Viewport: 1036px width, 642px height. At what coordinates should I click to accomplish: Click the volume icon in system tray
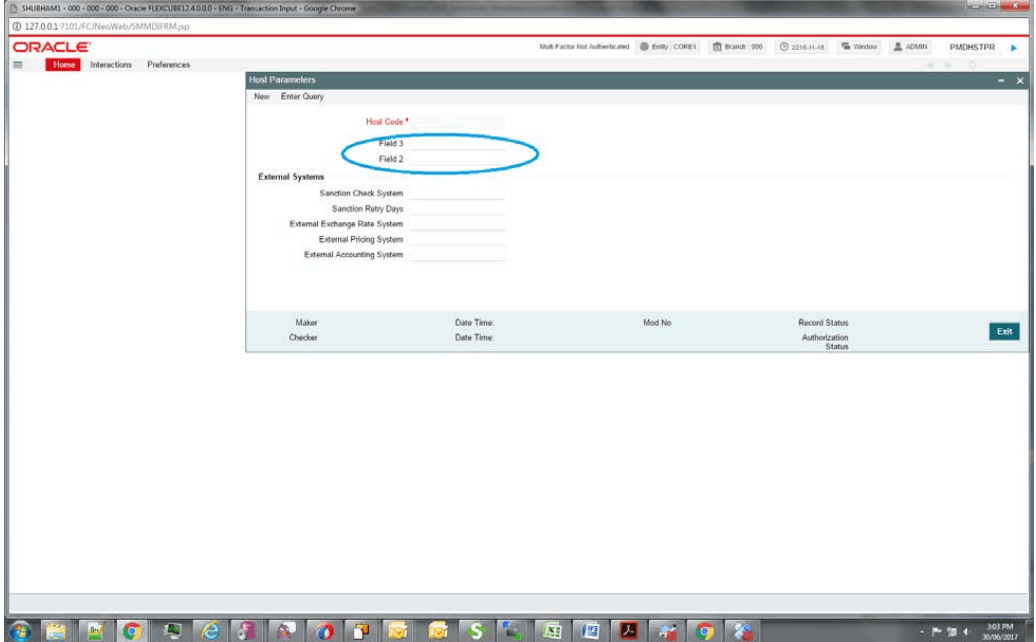[x=966, y=632]
